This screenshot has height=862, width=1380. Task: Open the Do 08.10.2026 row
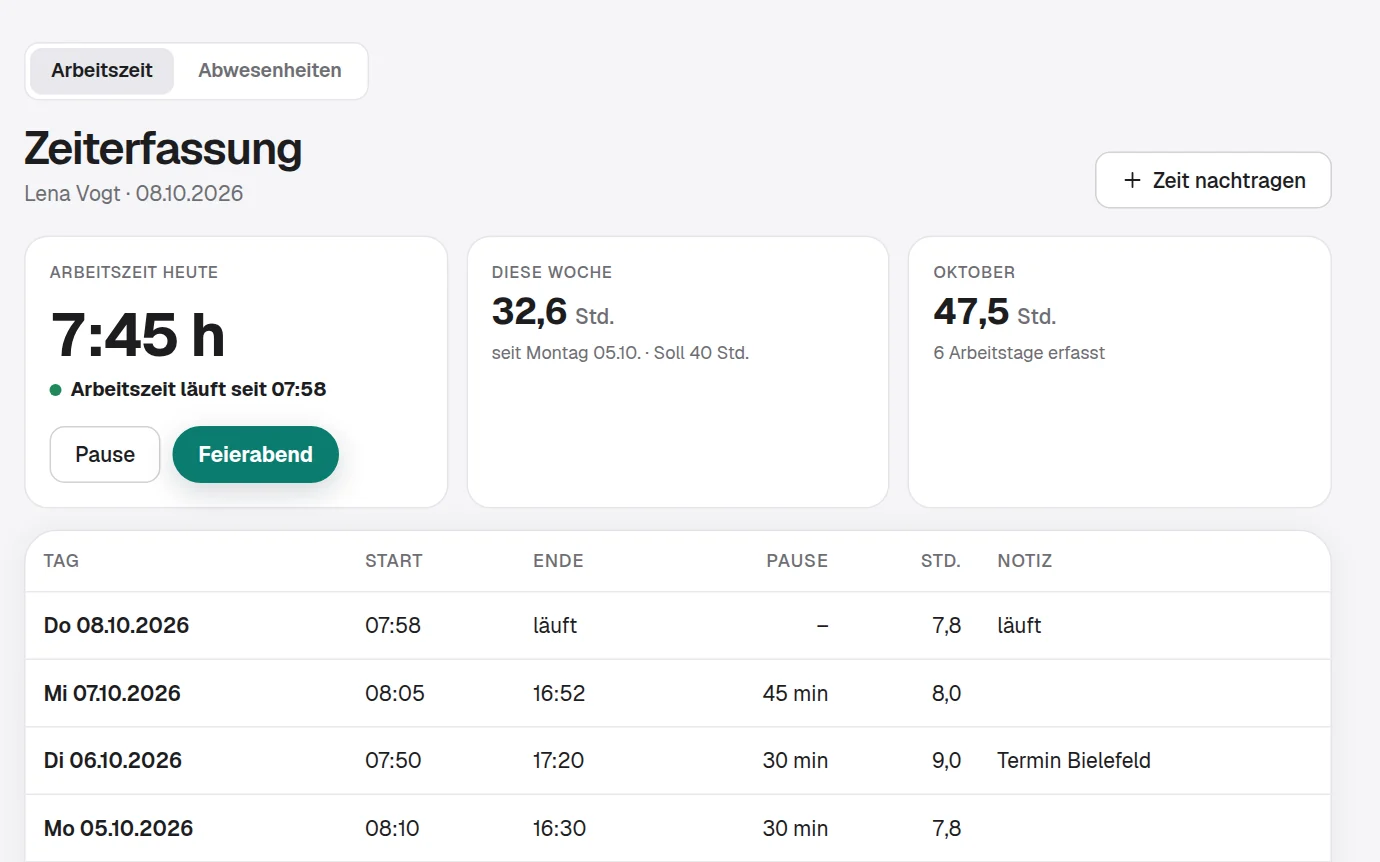tap(678, 626)
